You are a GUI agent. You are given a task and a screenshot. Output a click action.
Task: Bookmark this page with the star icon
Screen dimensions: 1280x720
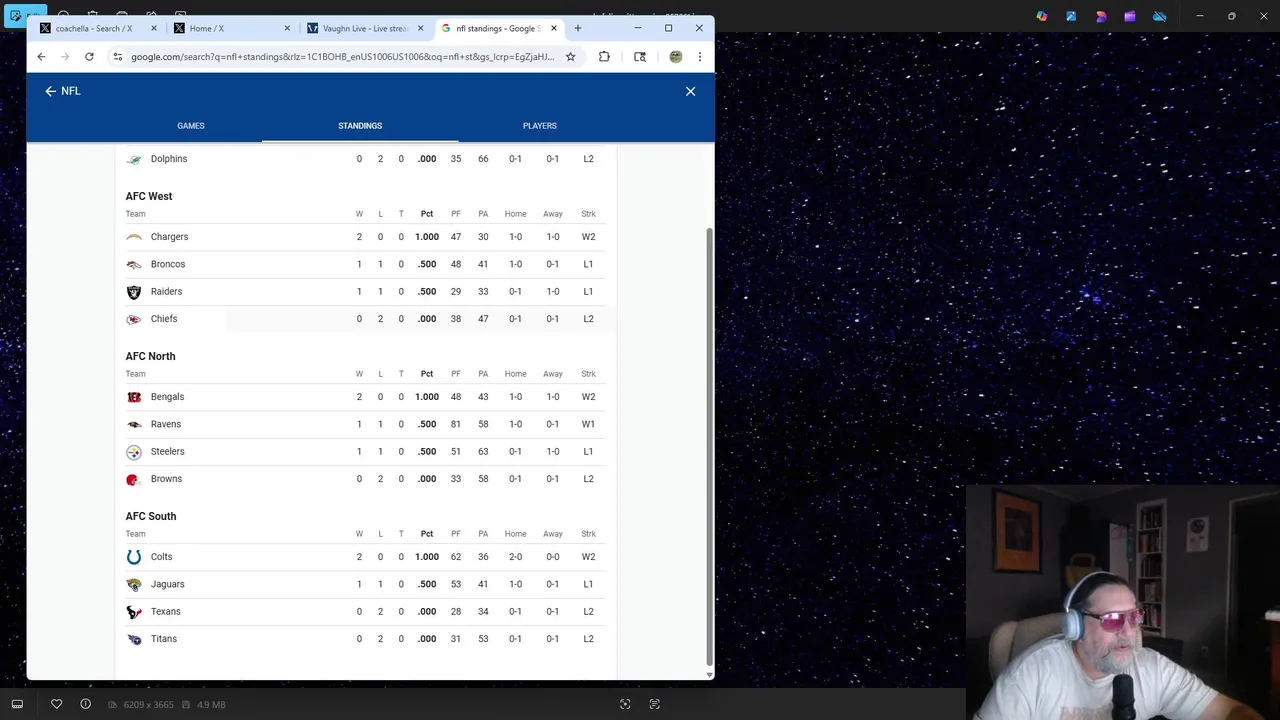click(570, 57)
